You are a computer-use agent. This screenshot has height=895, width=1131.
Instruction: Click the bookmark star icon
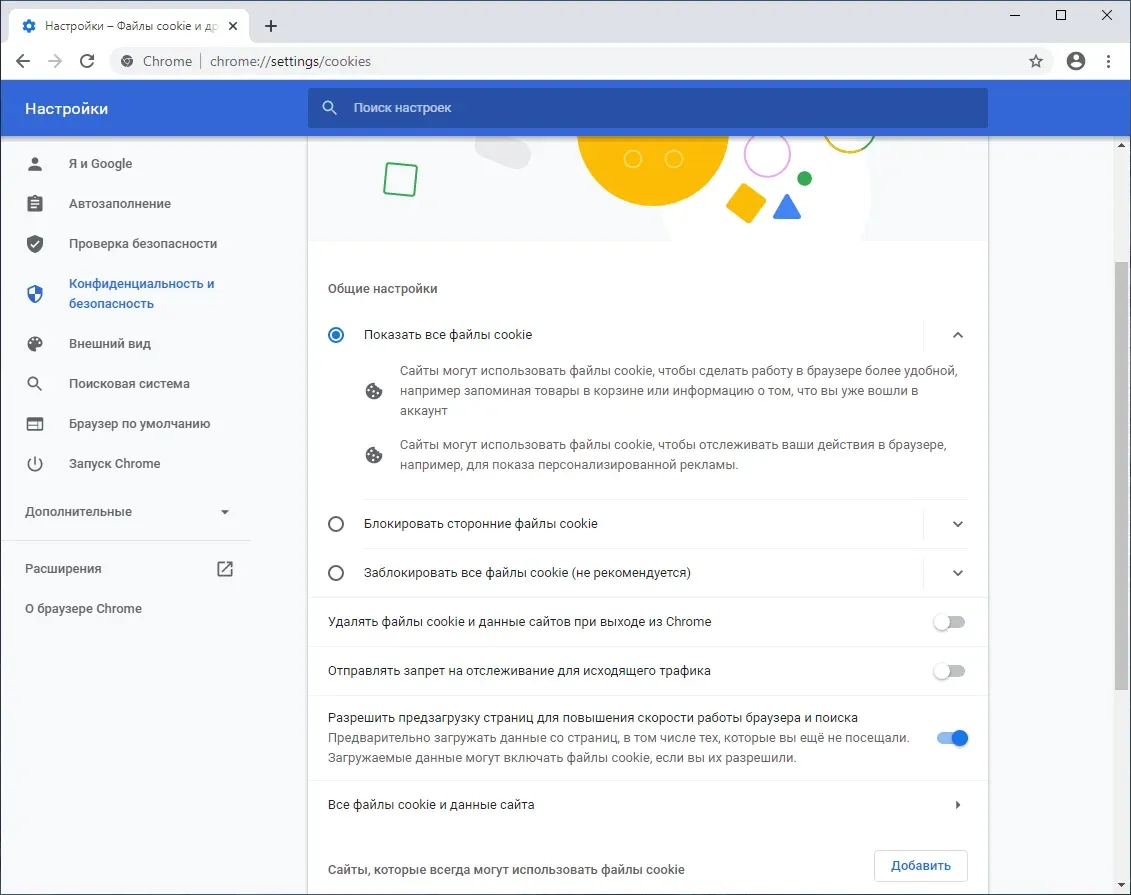[1035, 61]
